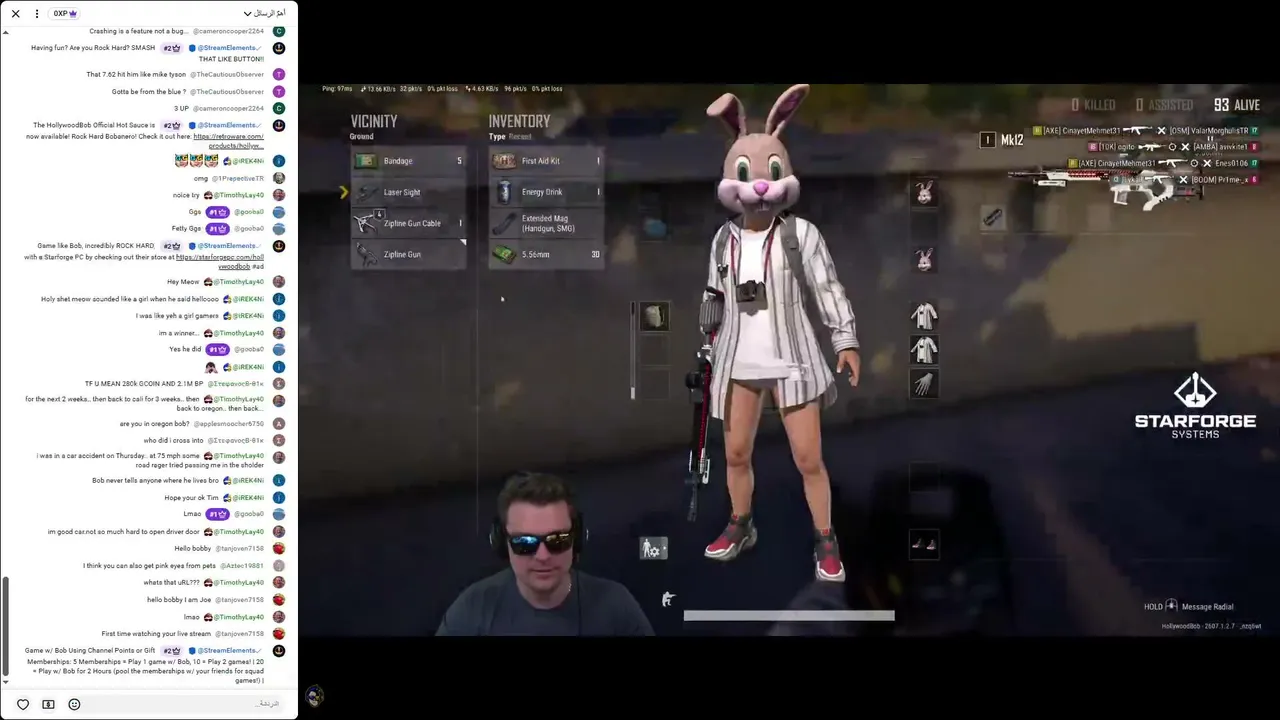The height and width of the screenshot is (720, 1280).
Task: Click the gloves equipment slot
Action: 924,383
